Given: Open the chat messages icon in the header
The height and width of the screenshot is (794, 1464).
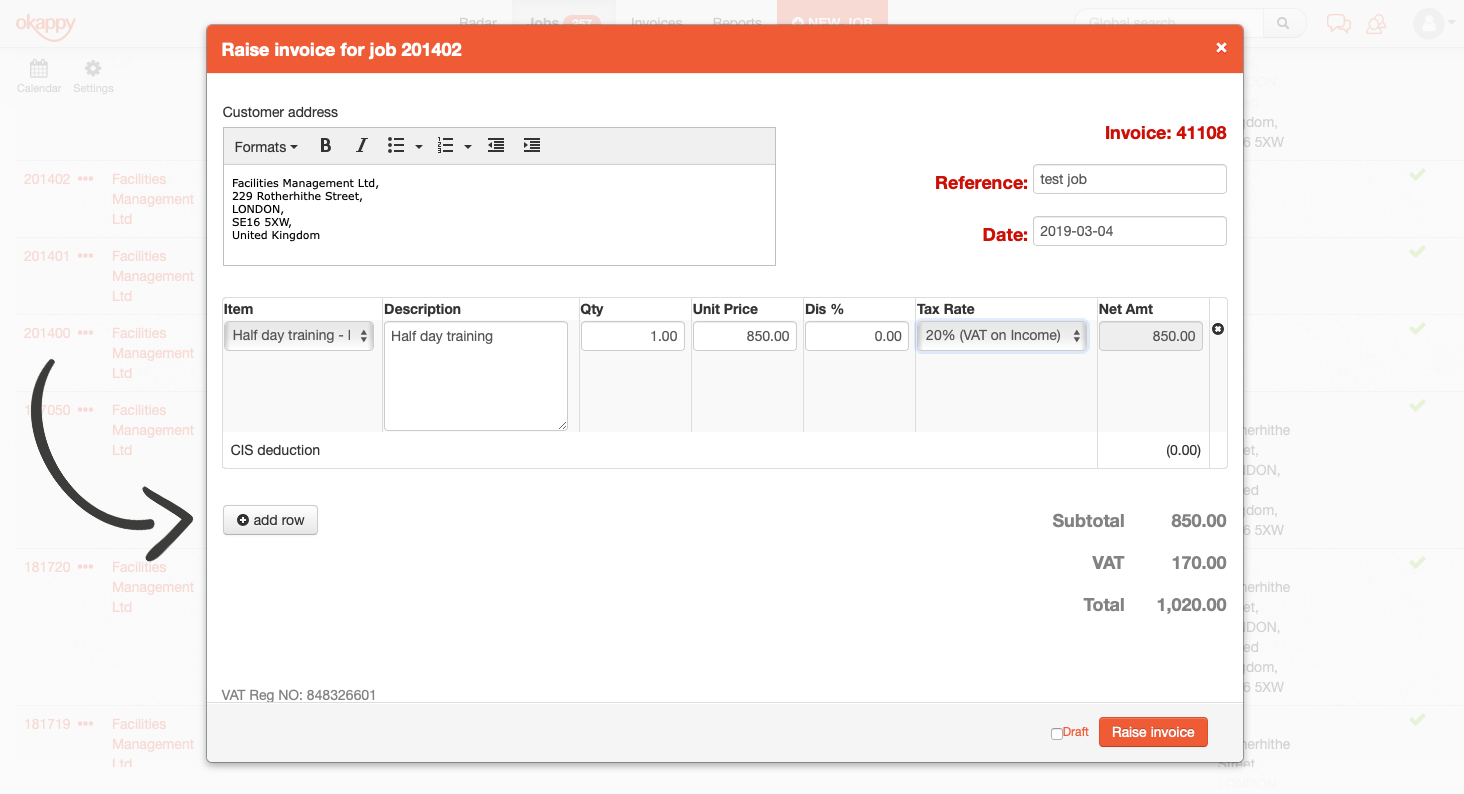Looking at the screenshot, I should [x=1338, y=23].
